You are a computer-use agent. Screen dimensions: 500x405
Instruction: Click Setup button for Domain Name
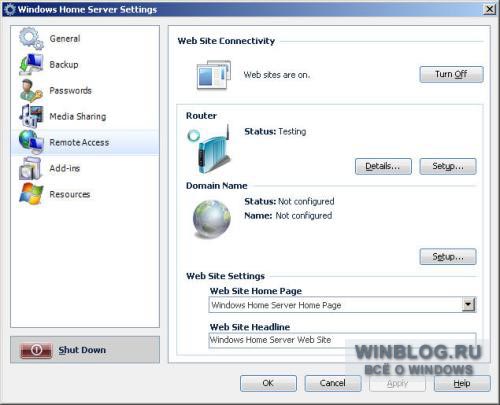click(x=448, y=257)
